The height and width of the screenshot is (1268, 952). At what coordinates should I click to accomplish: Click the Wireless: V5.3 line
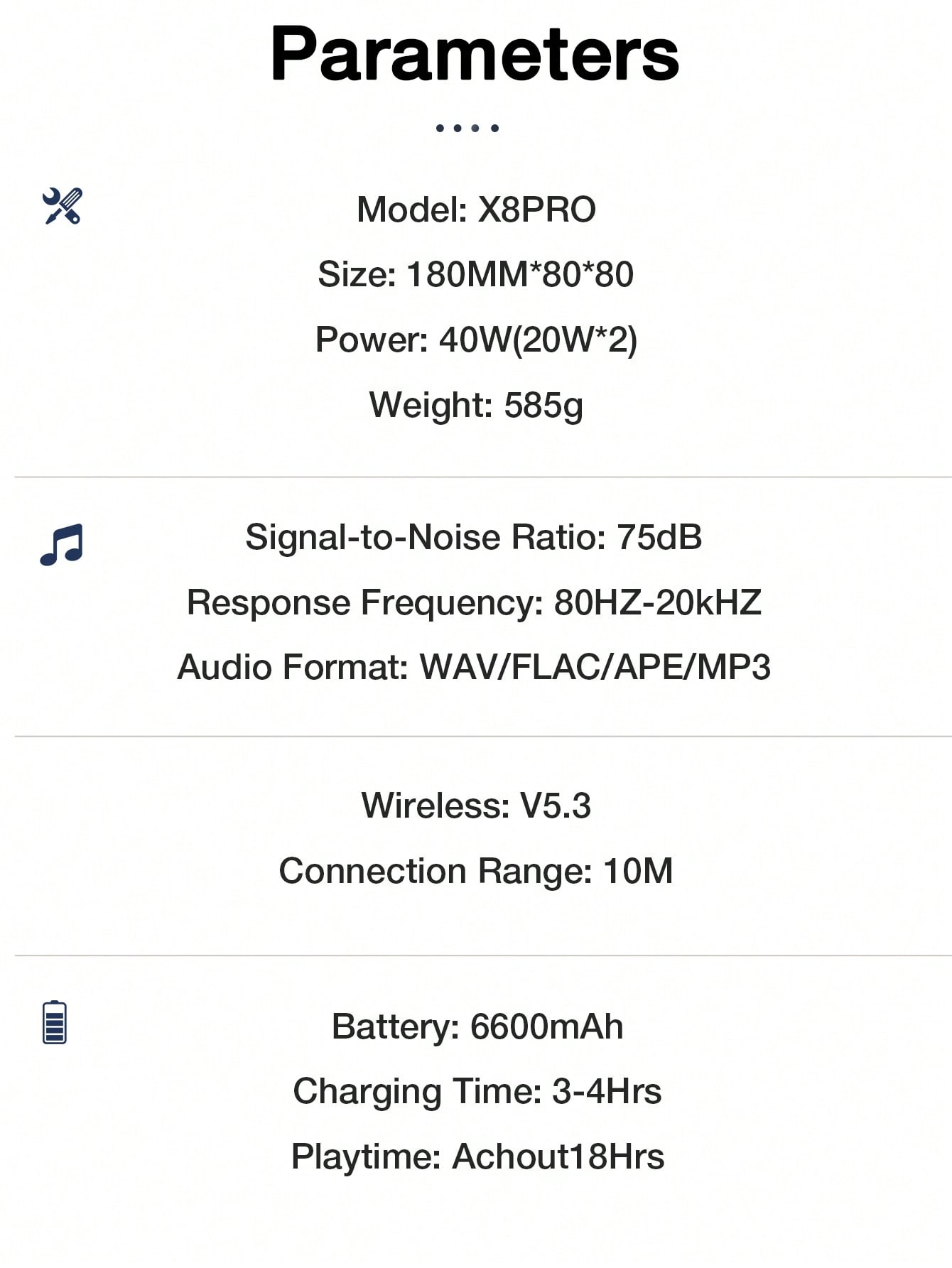coord(476,806)
